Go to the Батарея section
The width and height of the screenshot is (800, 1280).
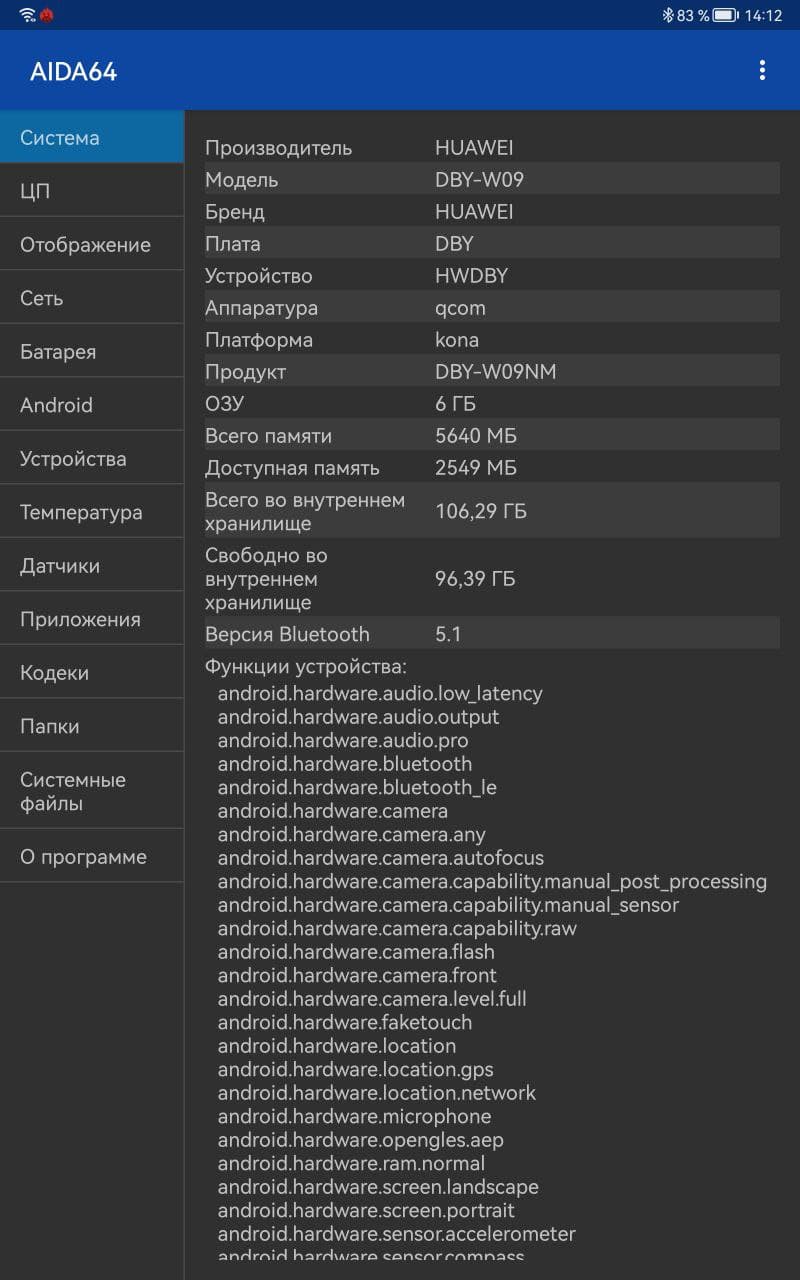point(92,352)
